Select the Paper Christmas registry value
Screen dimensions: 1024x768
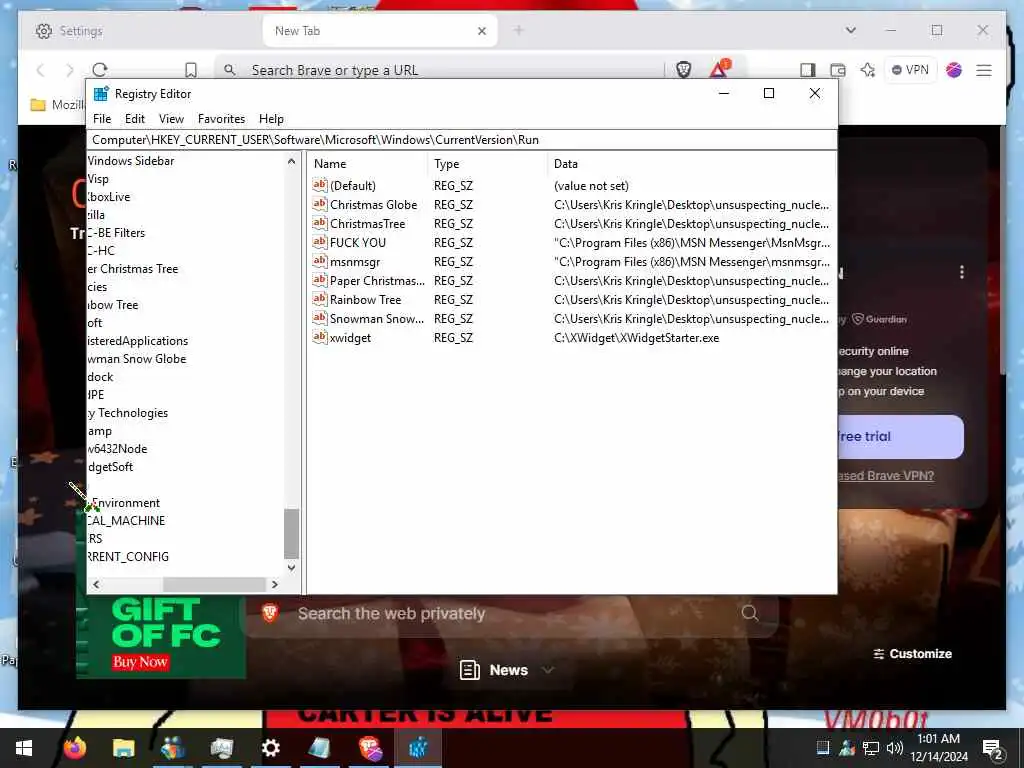click(377, 281)
